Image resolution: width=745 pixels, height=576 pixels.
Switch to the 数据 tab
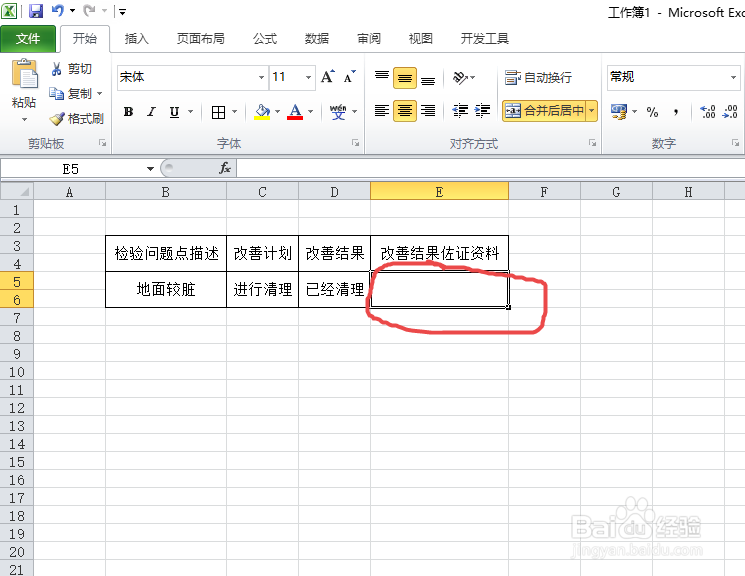click(316, 38)
